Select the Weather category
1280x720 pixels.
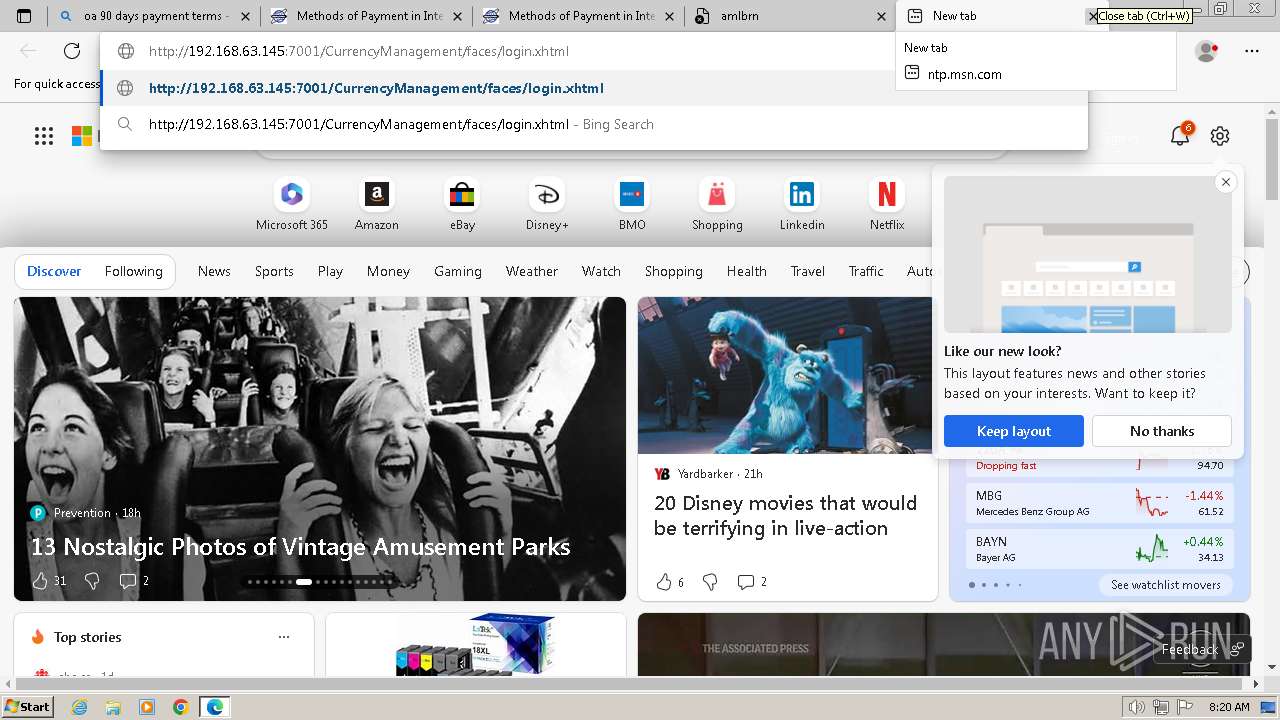532,271
